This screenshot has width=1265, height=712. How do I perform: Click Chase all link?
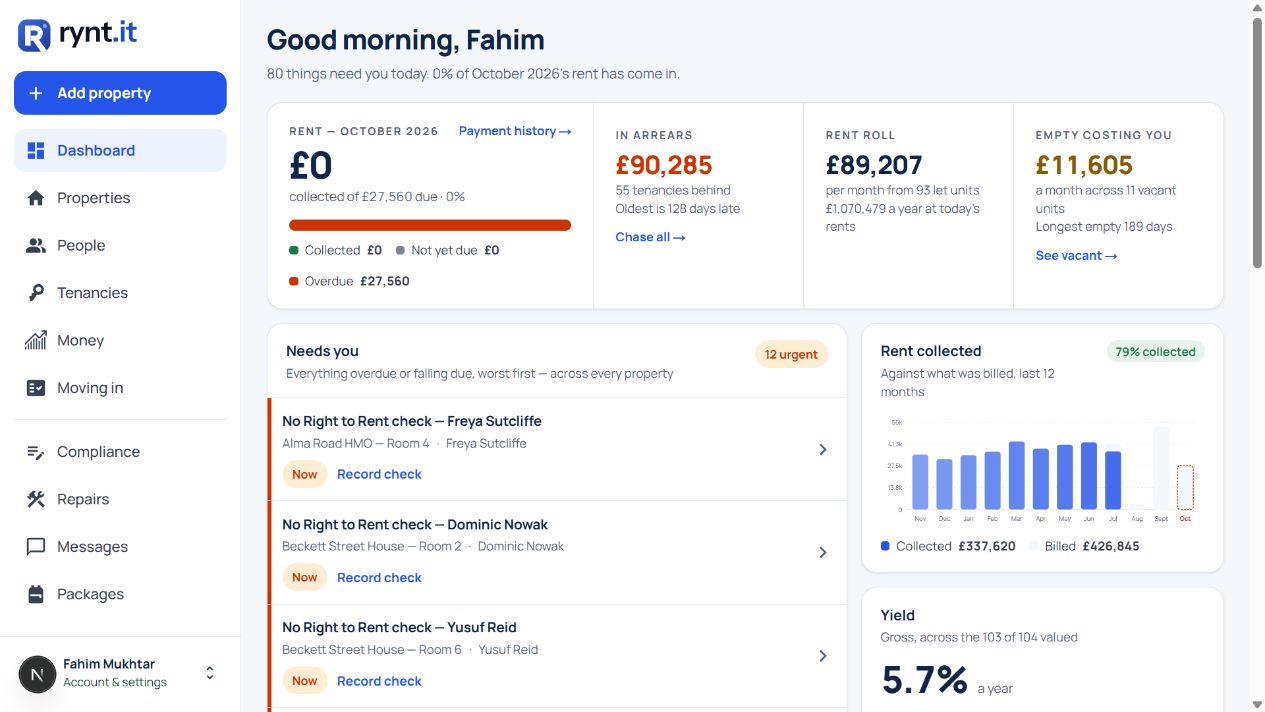click(650, 237)
